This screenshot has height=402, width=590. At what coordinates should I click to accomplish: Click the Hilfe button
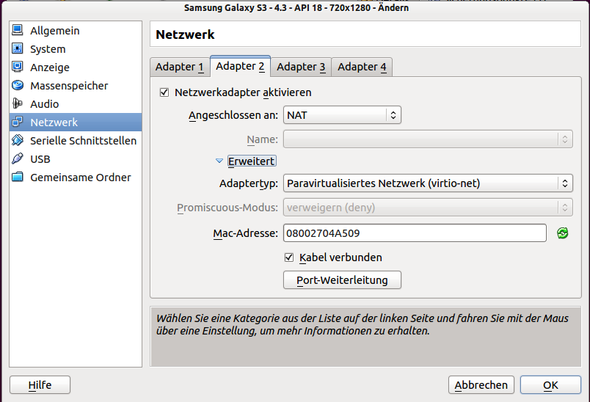pyautogui.click(x=40, y=385)
